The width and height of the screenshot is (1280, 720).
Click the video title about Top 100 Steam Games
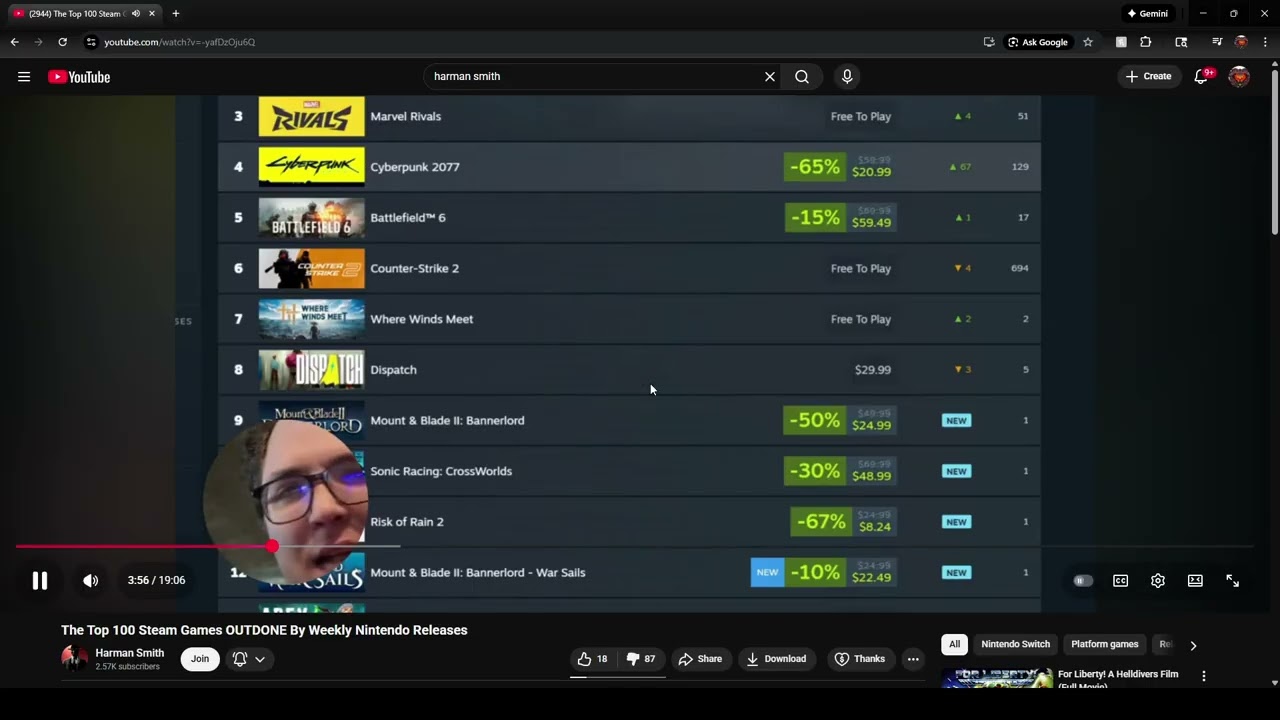264,630
